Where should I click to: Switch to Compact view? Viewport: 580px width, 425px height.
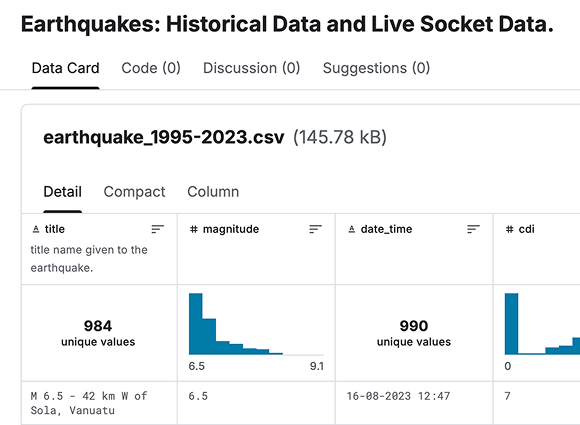click(x=134, y=192)
